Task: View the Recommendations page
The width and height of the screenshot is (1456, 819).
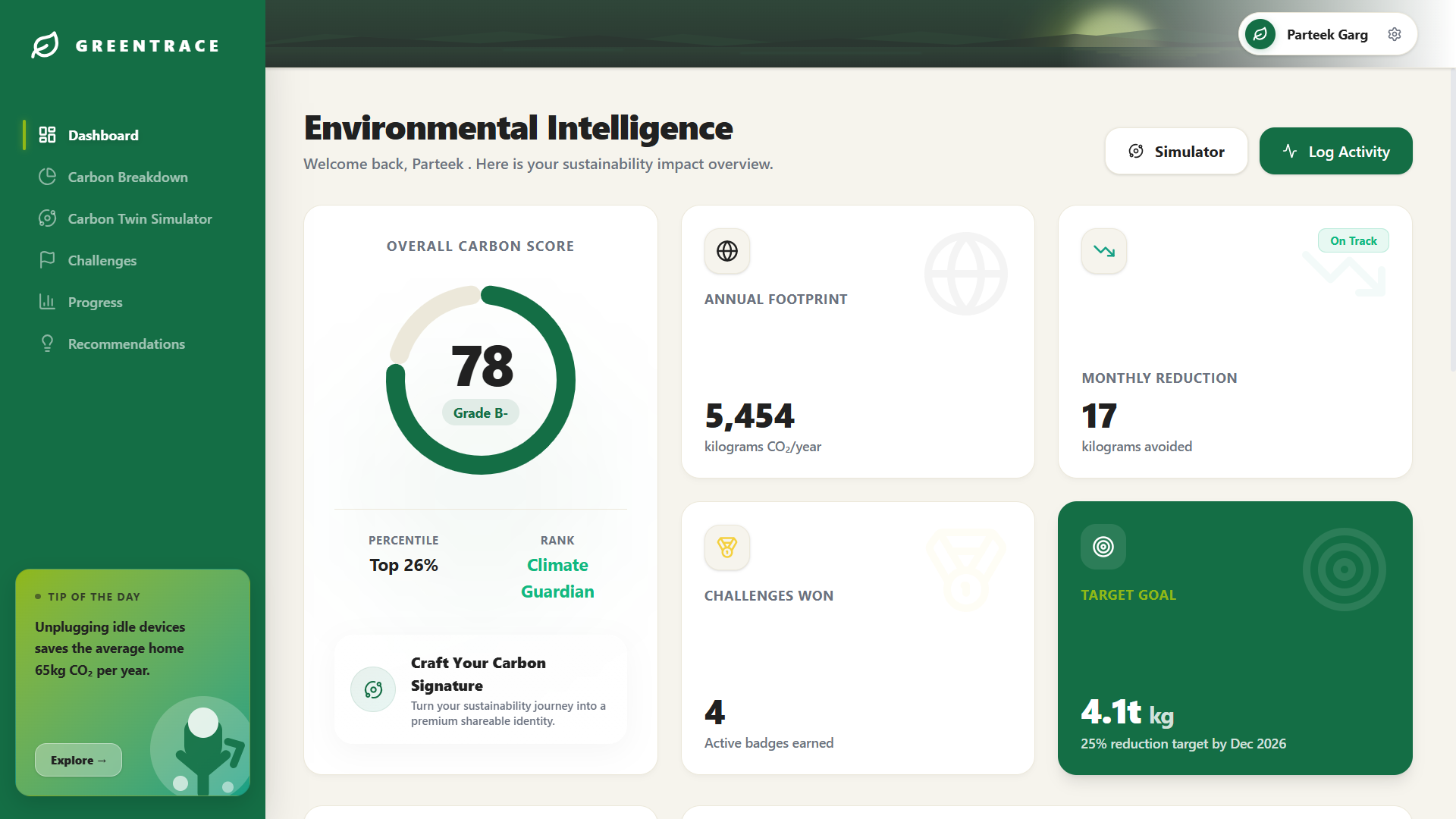Action: (136, 344)
